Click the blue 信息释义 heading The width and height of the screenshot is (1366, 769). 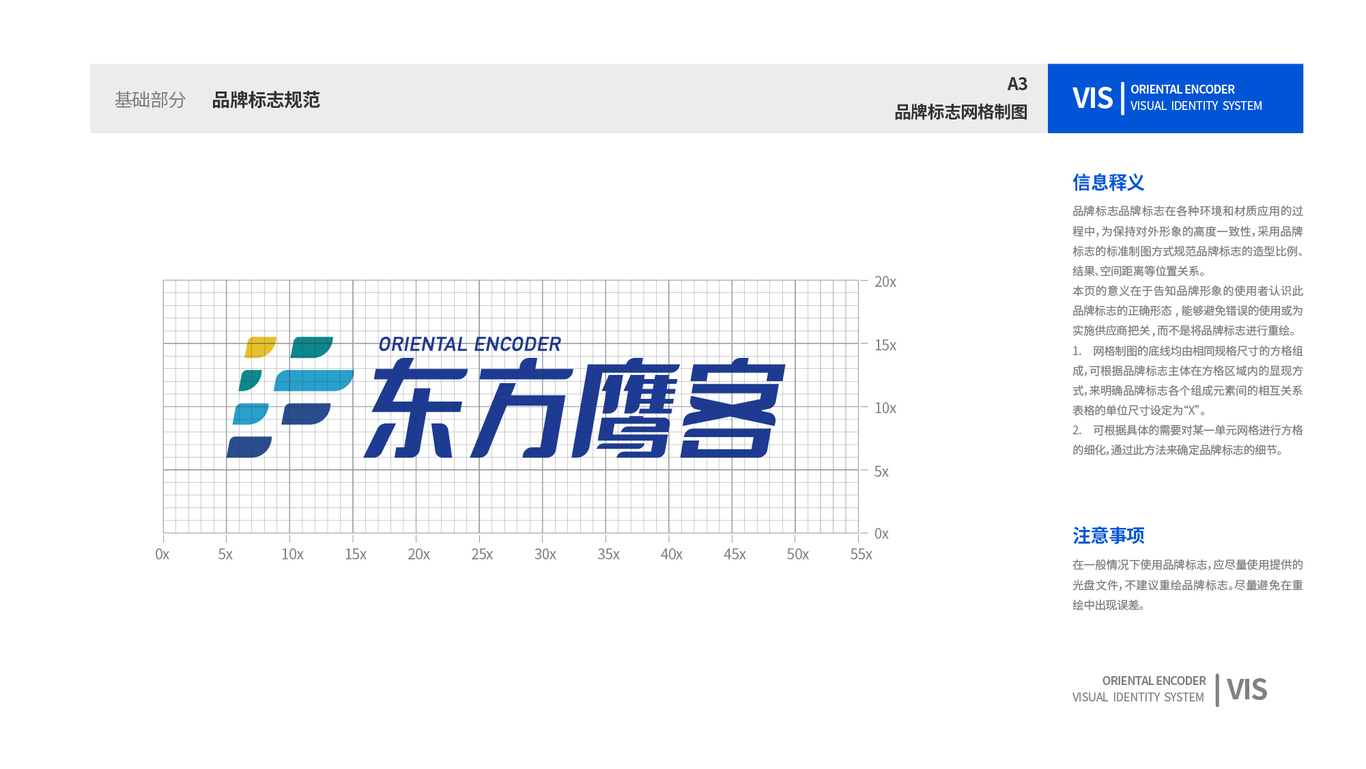(1108, 182)
